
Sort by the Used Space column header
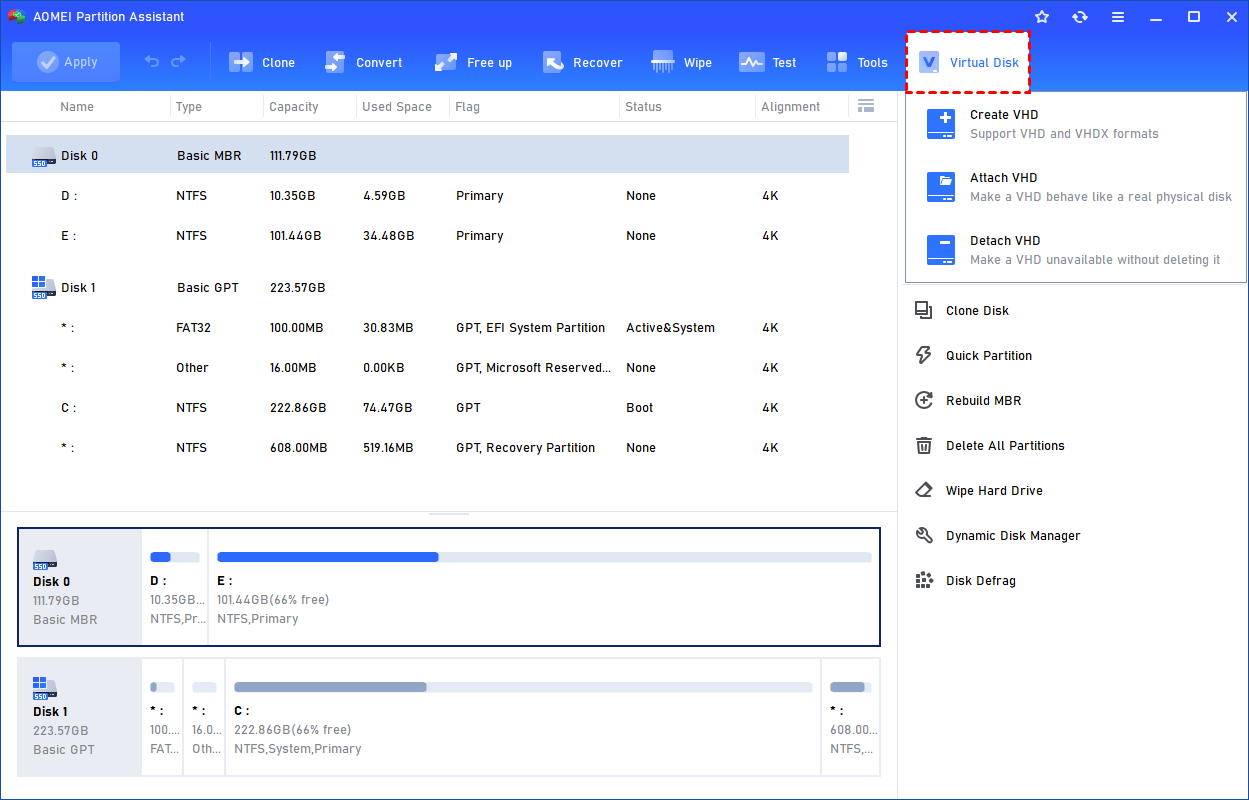pos(397,107)
